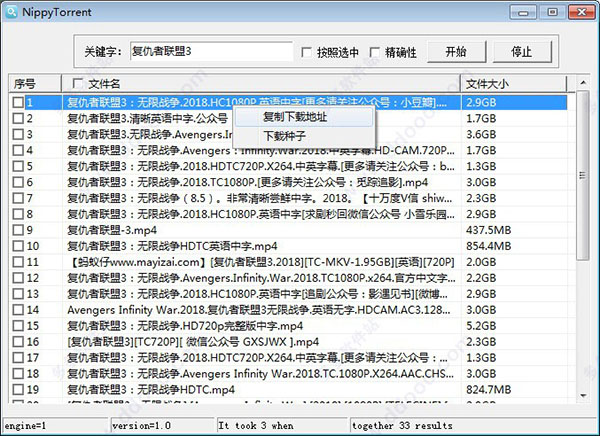Sort by the 文件大小 column header
The width and height of the screenshot is (600, 436).
click(x=514, y=83)
